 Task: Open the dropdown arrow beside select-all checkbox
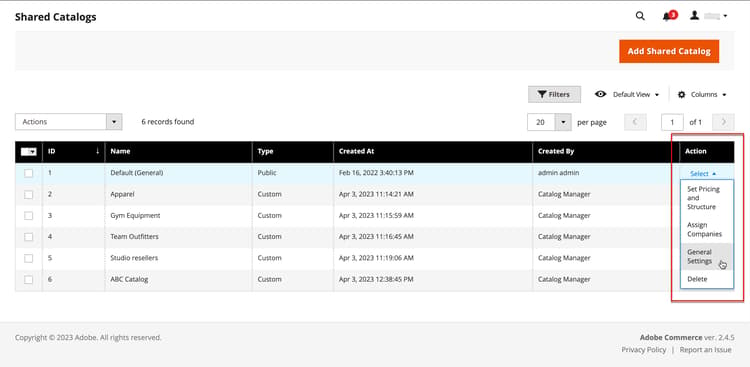point(33,152)
